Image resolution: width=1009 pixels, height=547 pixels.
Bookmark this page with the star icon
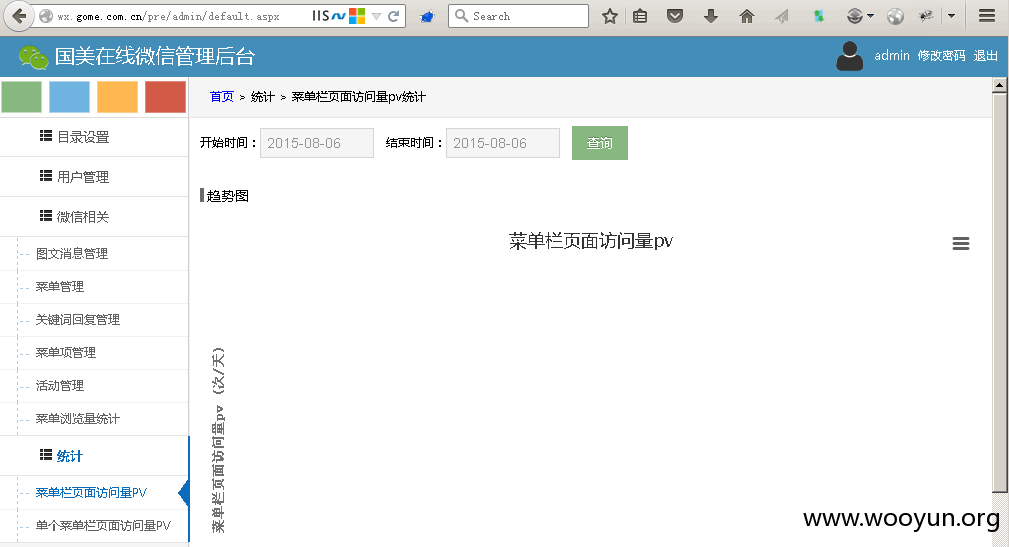609,16
